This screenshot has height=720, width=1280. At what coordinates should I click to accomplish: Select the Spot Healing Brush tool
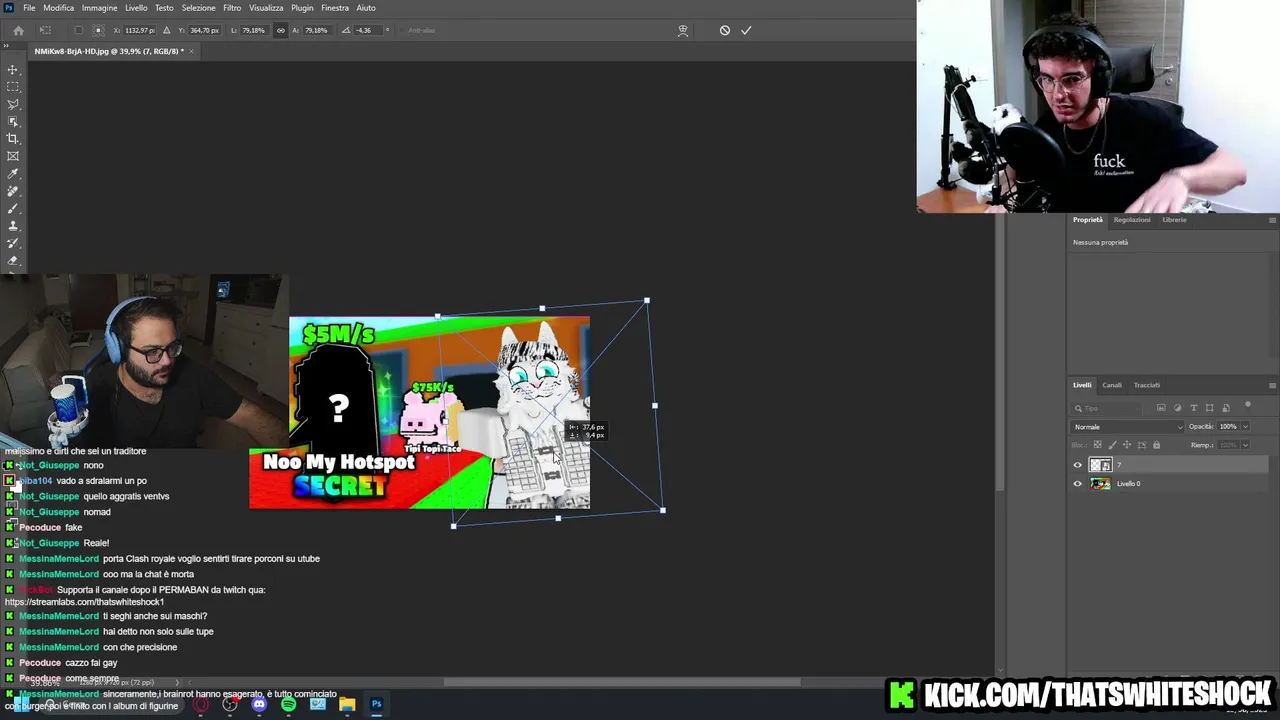click(x=13, y=191)
